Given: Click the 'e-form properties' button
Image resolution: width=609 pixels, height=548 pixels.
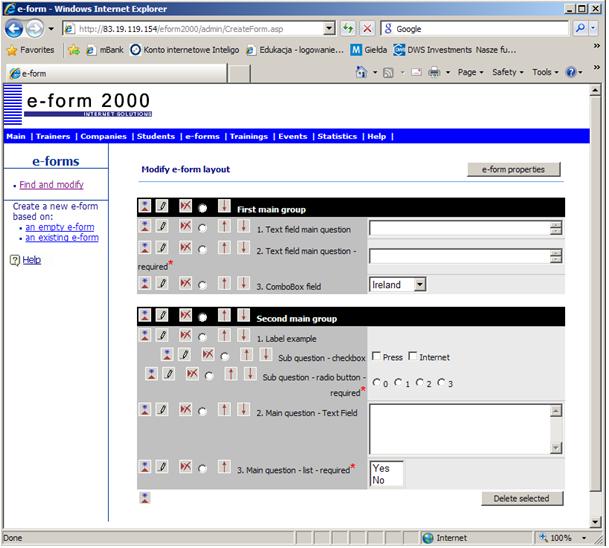Looking at the screenshot, I should [x=515, y=170].
